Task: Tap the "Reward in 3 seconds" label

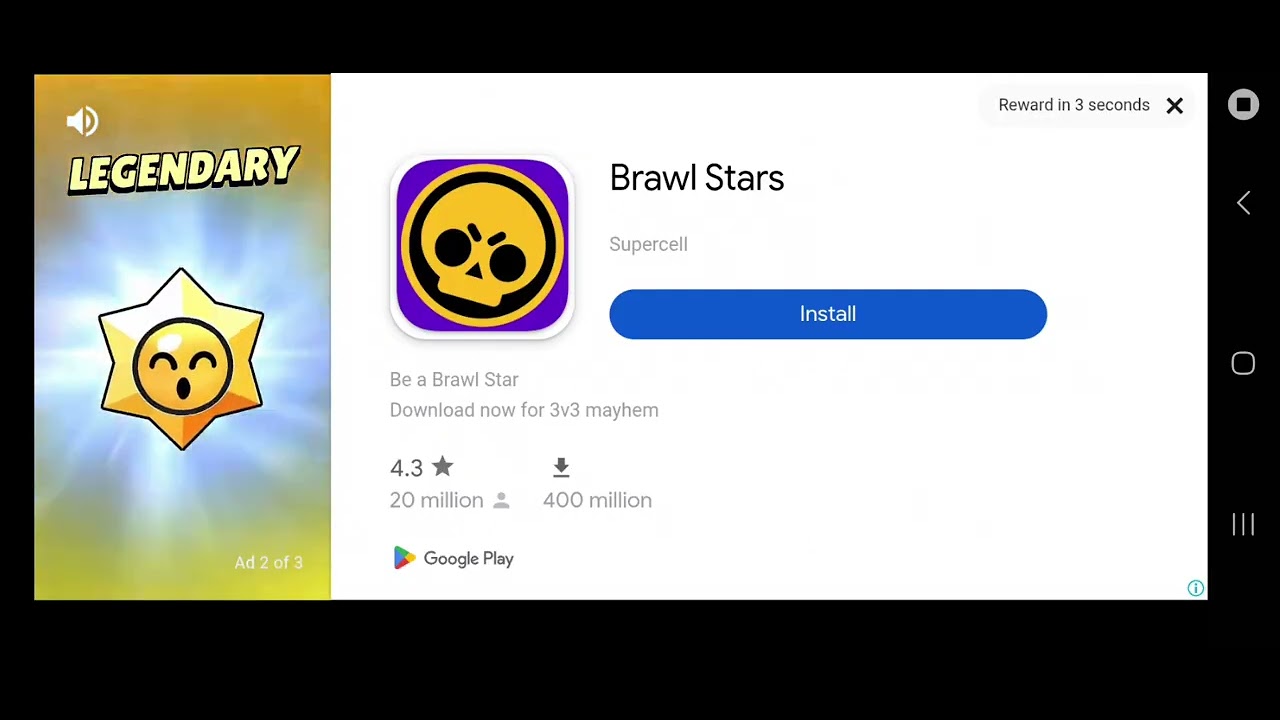Action: tap(1074, 105)
